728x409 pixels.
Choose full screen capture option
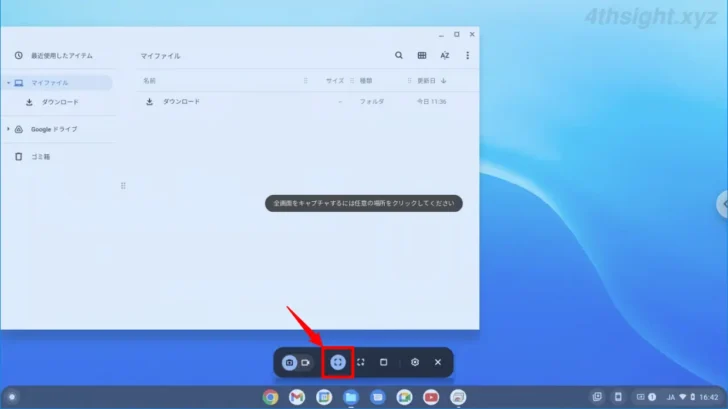(x=338, y=362)
